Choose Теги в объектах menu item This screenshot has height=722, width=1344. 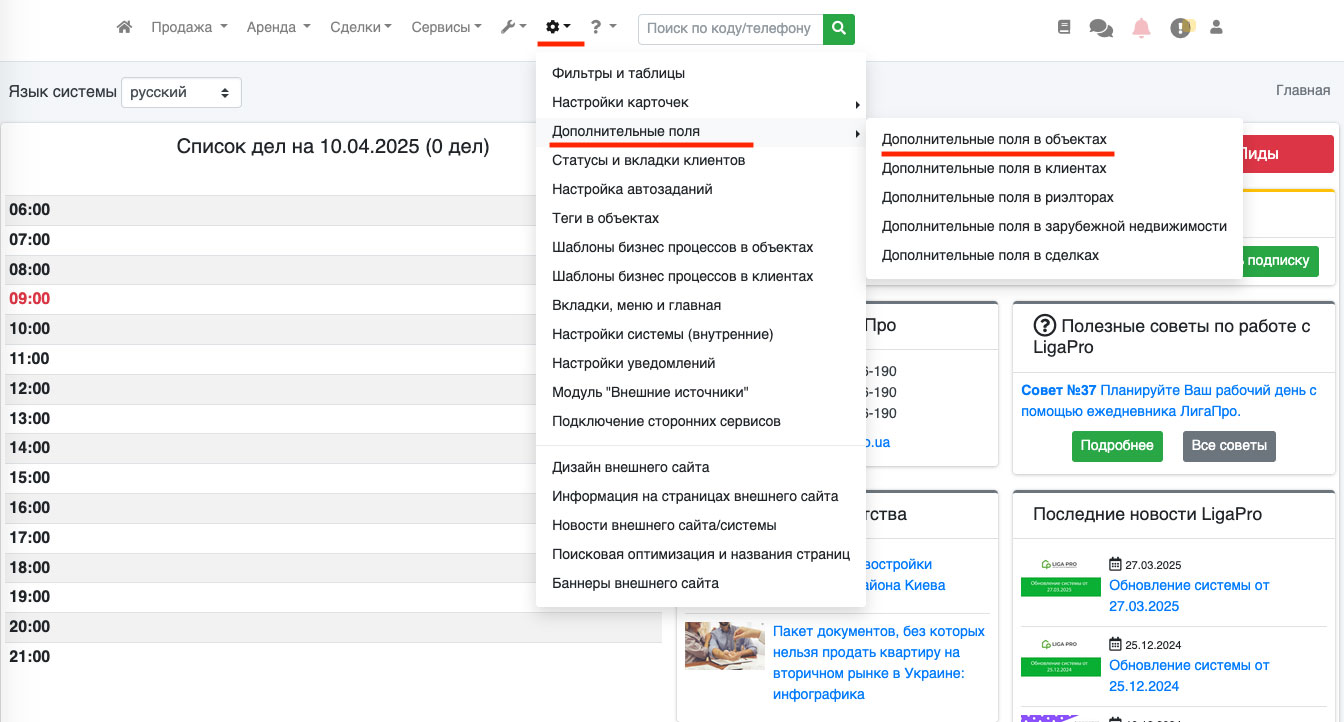coord(605,218)
